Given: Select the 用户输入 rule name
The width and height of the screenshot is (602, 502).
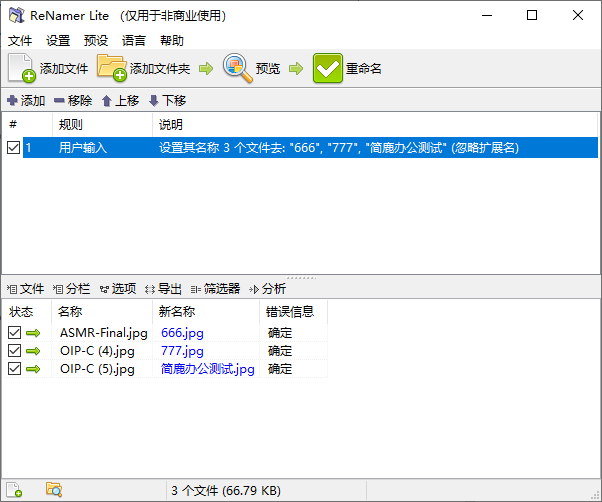Looking at the screenshot, I should (x=83, y=148).
